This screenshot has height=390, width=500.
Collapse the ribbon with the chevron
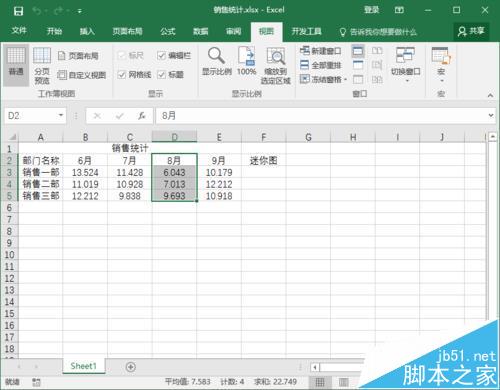(490, 95)
